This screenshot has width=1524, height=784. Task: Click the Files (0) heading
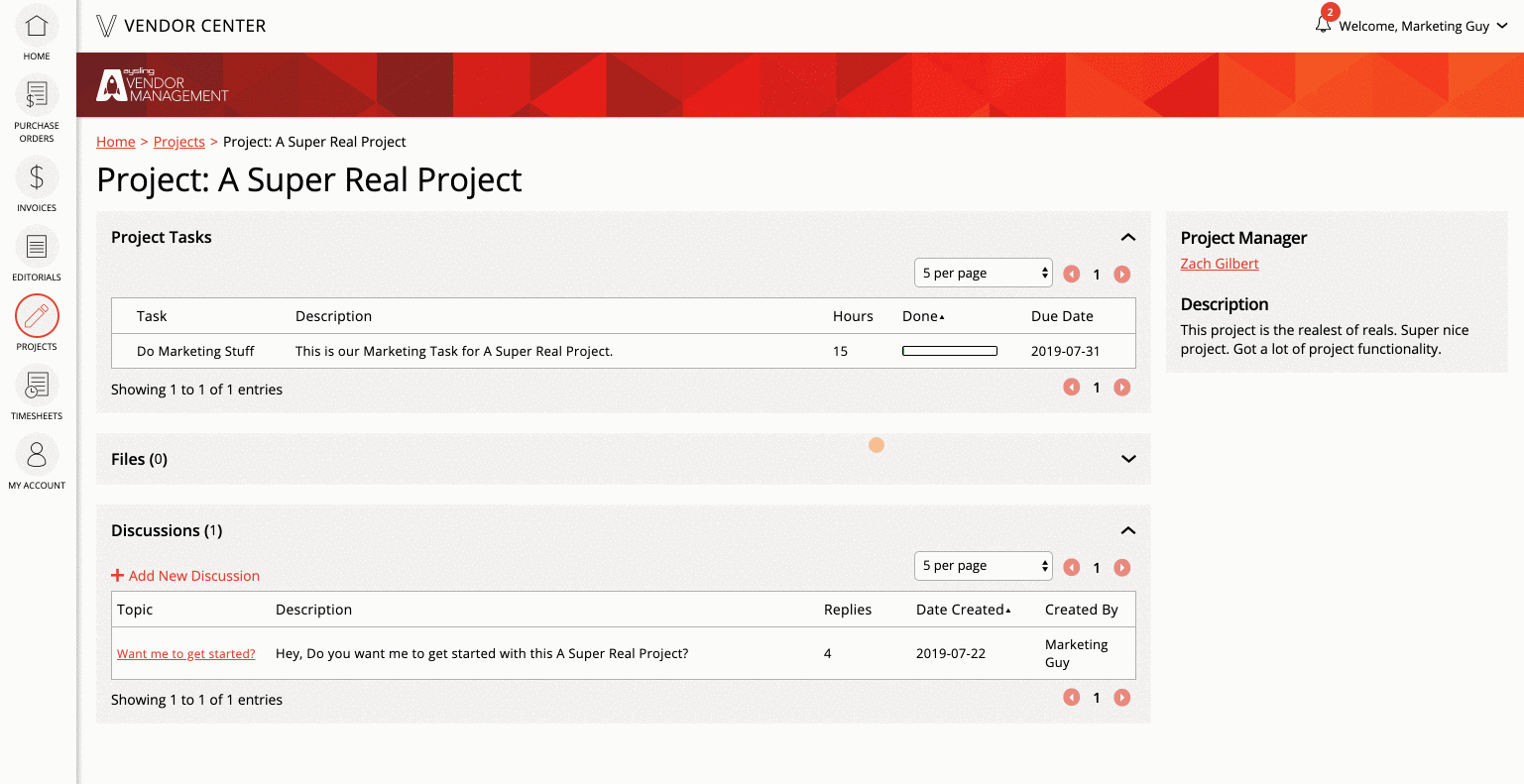click(x=139, y=459)
